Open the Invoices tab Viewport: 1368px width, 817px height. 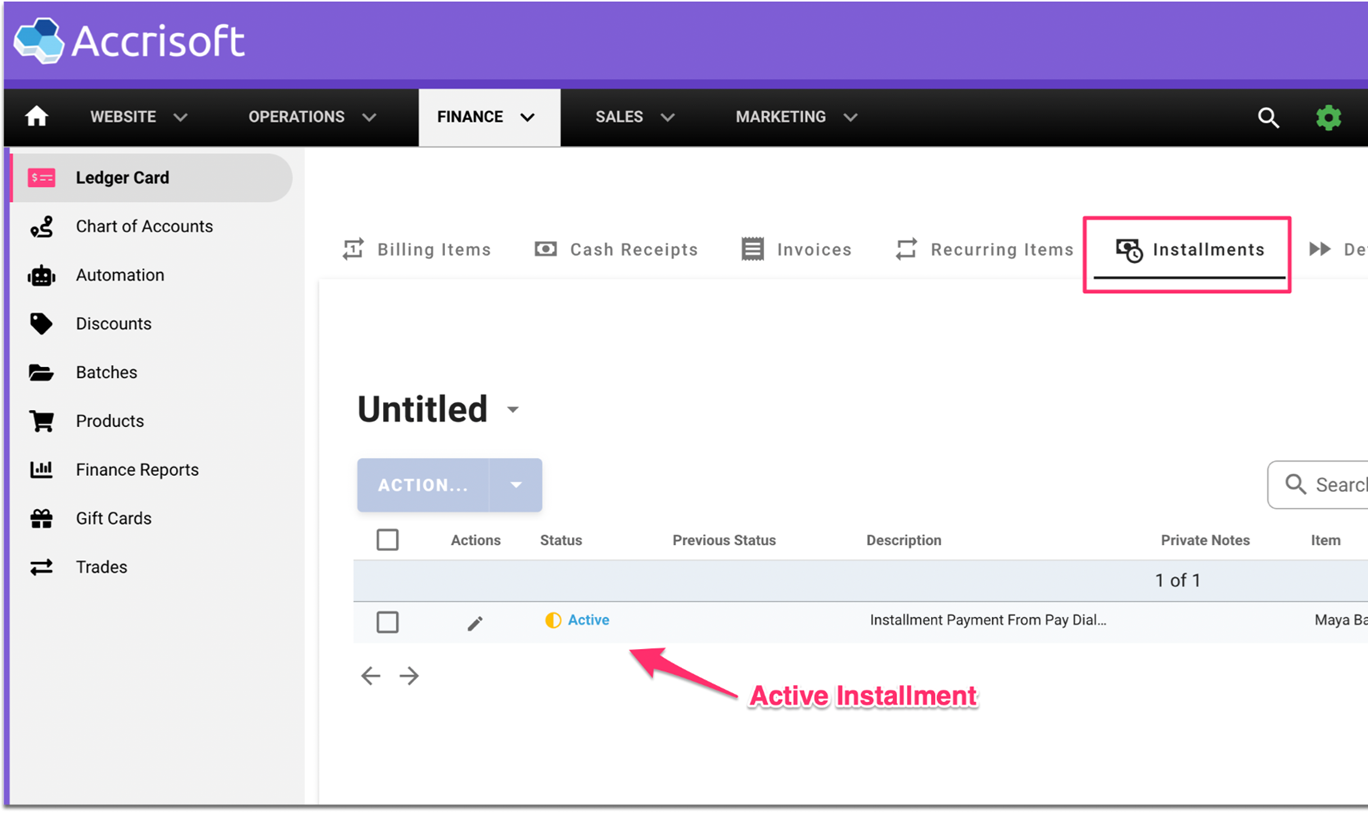click(x=797, y=250)
